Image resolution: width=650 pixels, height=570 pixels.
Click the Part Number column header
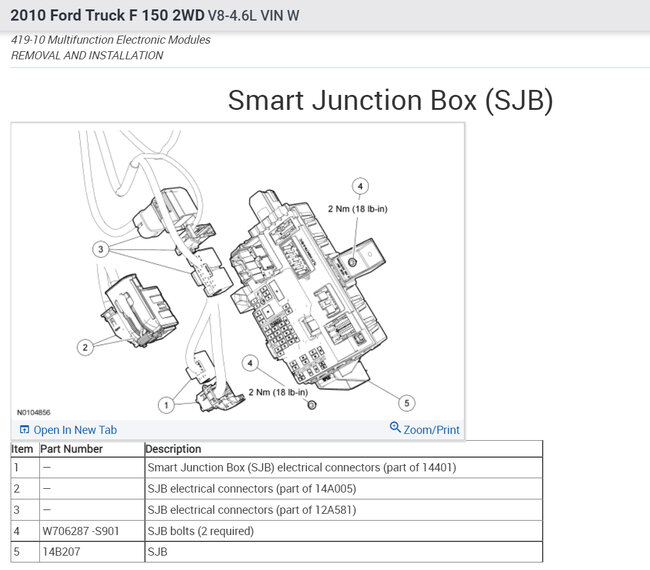coord(71,449)
